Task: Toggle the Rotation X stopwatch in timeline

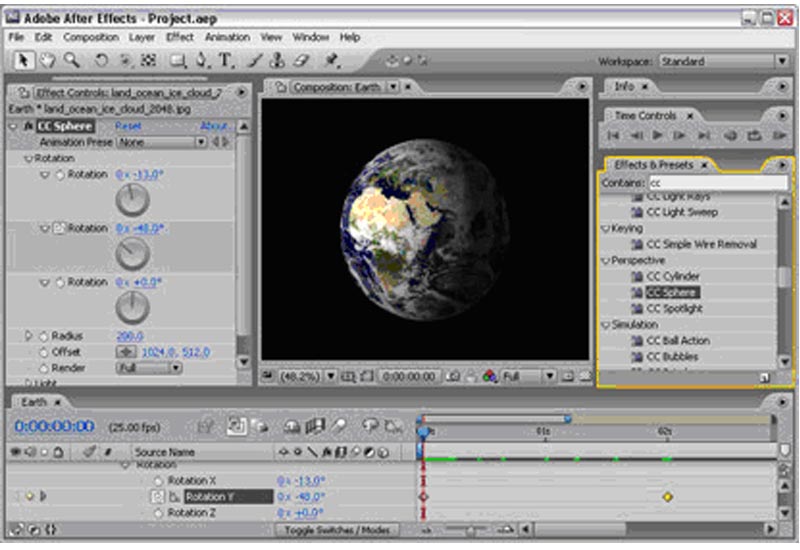Action: (x=158, y=481)
